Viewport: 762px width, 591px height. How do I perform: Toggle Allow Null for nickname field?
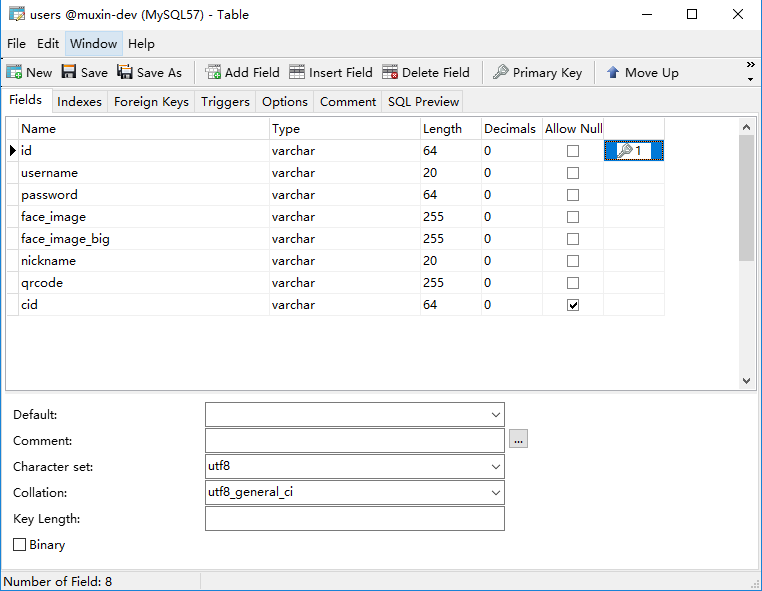click(573, 261)
